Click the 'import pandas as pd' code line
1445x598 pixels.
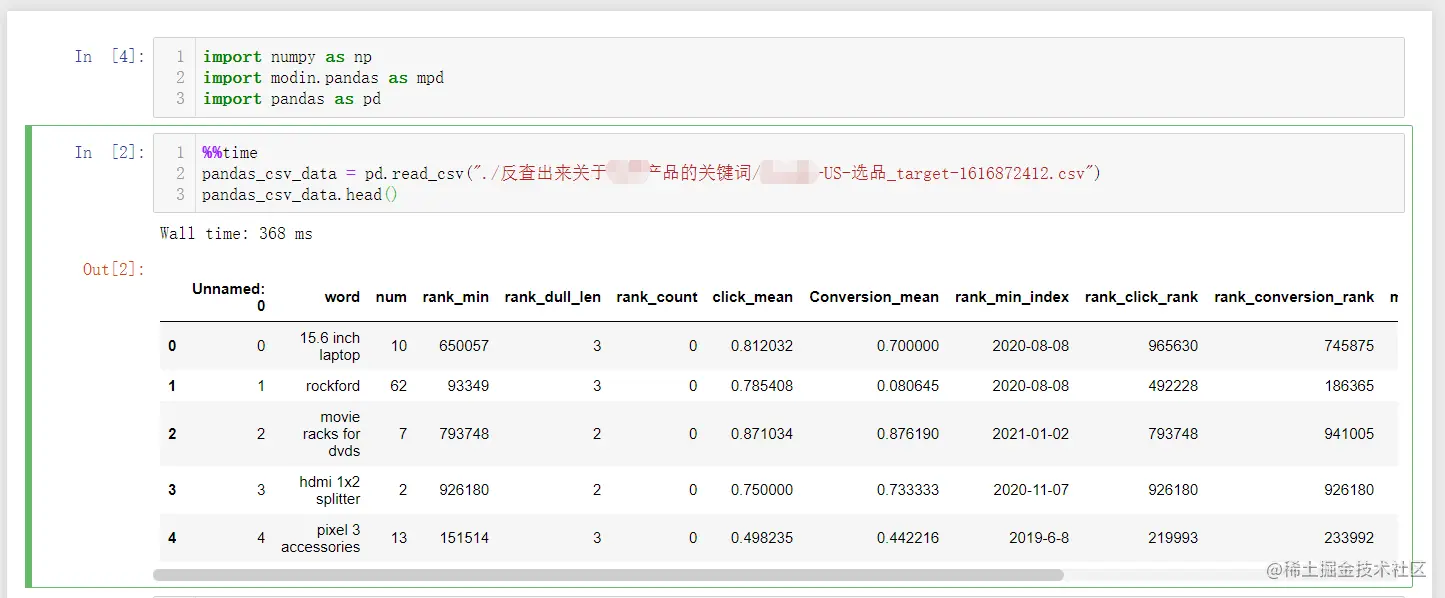tap(291, 99)
